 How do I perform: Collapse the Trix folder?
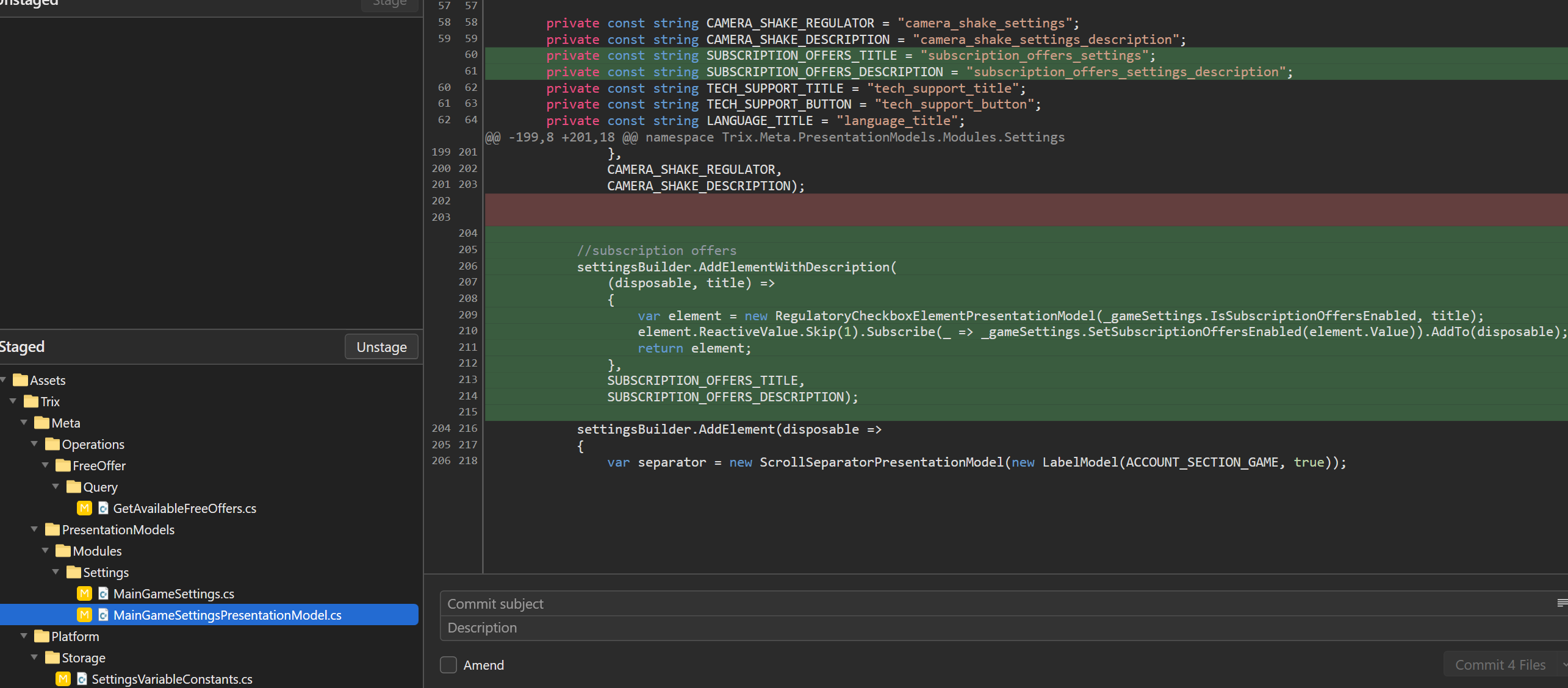click(x=13, y=401)
